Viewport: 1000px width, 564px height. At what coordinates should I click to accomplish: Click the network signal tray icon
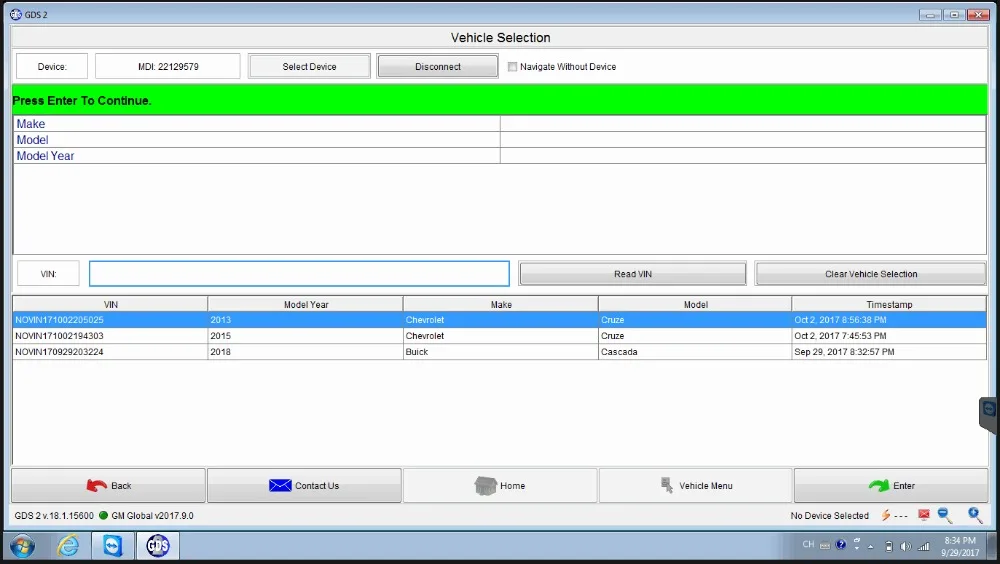pos(923,546)
